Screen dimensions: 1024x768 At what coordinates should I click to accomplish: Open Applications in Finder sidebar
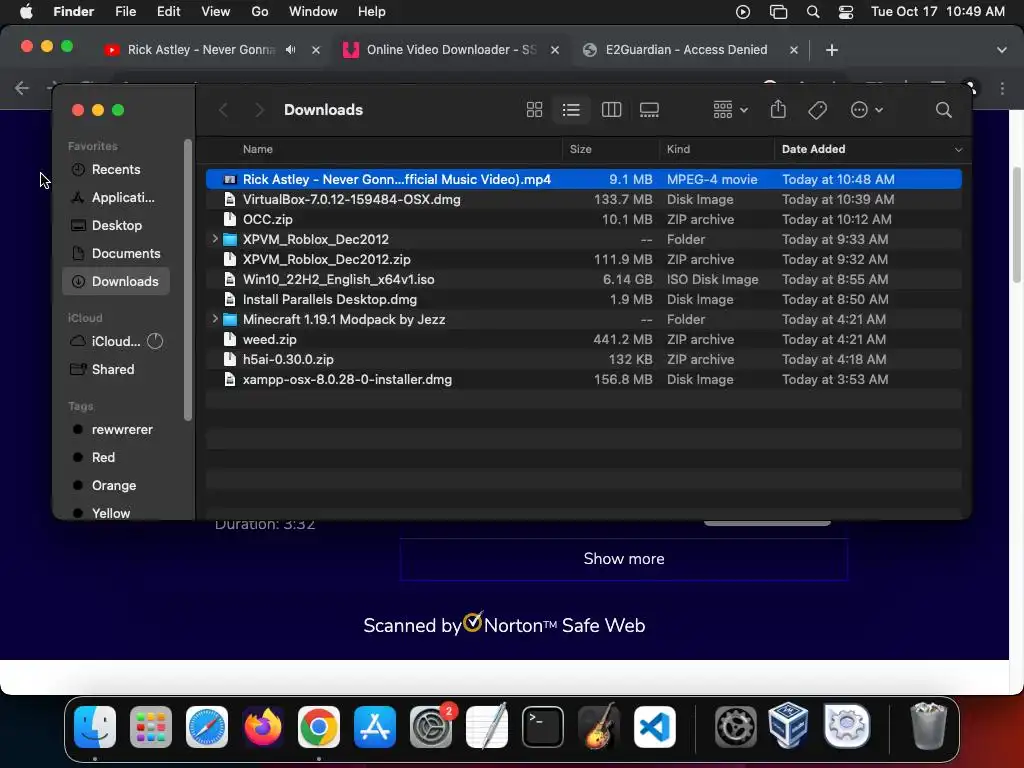coord(116,197)
